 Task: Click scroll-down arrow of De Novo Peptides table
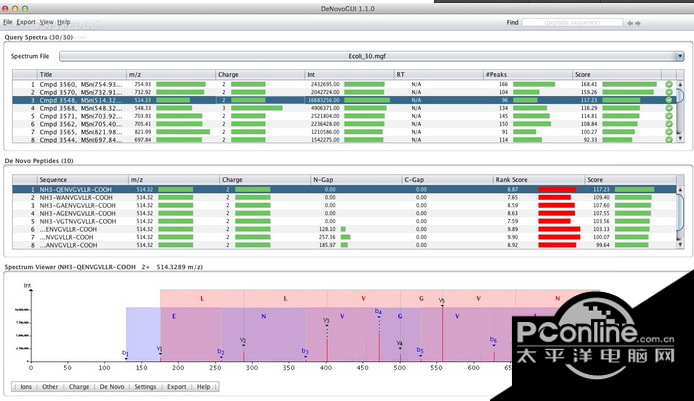(x=680, y=244)
